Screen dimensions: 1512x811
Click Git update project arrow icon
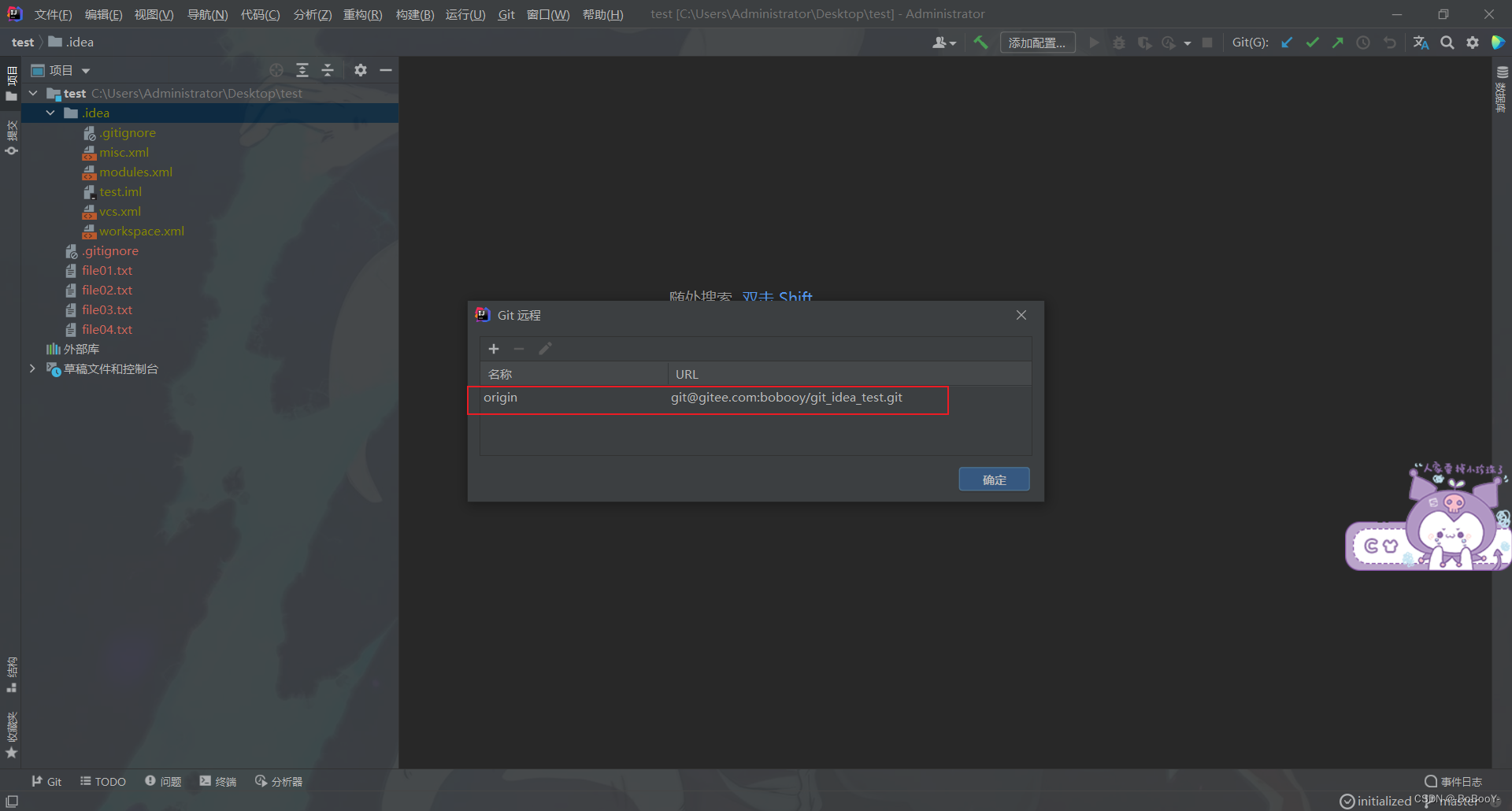[x=1287, y=43]
